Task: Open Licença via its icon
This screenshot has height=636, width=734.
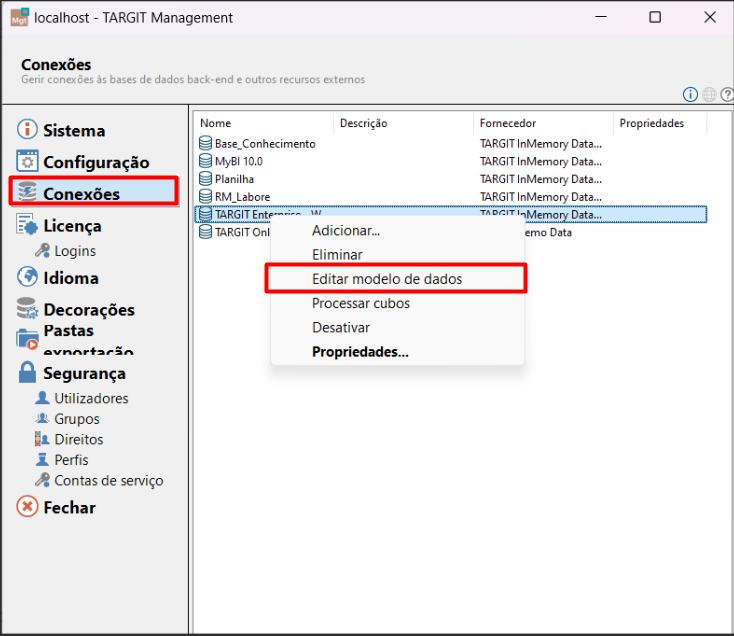Action: click(x=27, y=224)
